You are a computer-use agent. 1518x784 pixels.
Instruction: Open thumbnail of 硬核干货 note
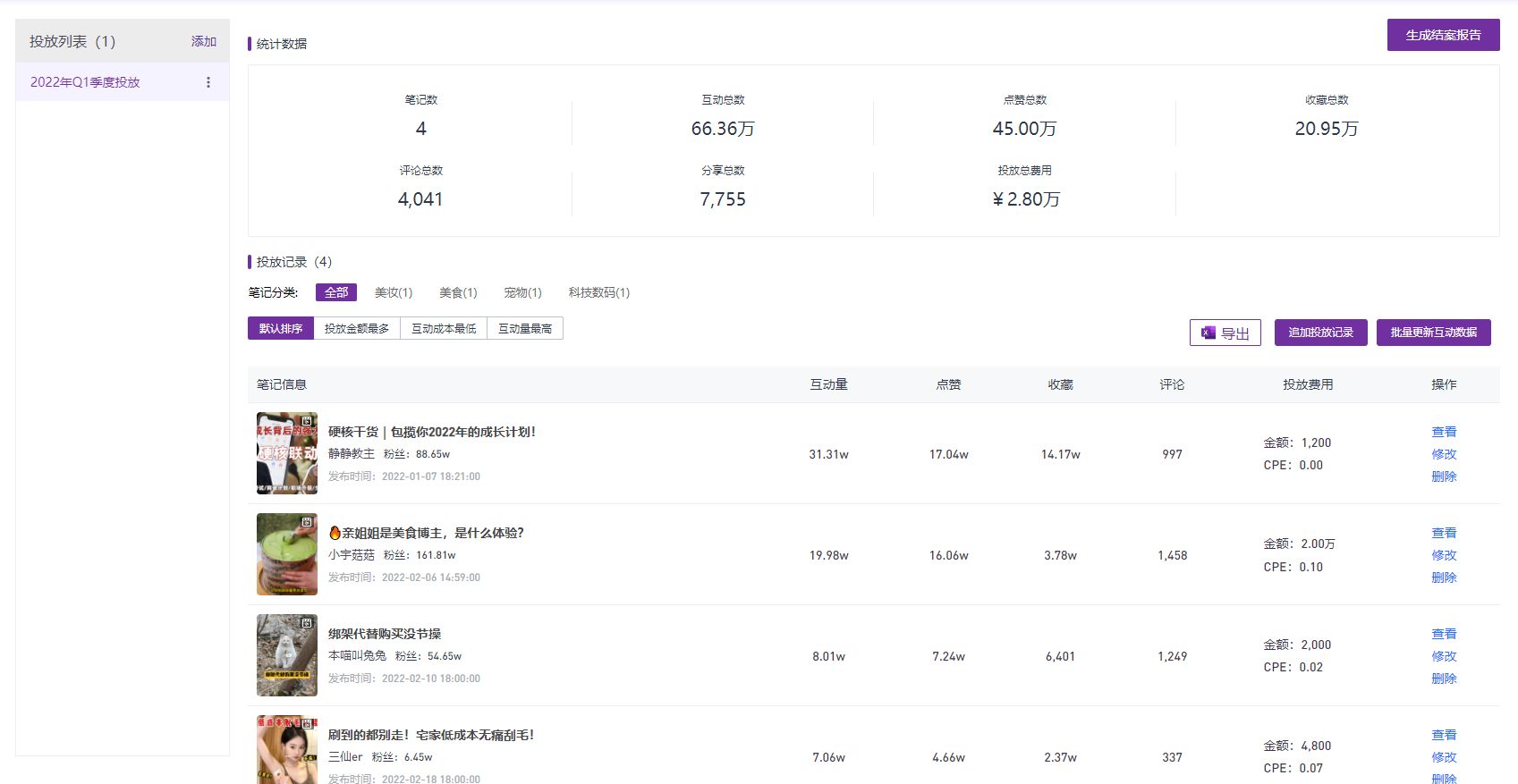[287, 453]
